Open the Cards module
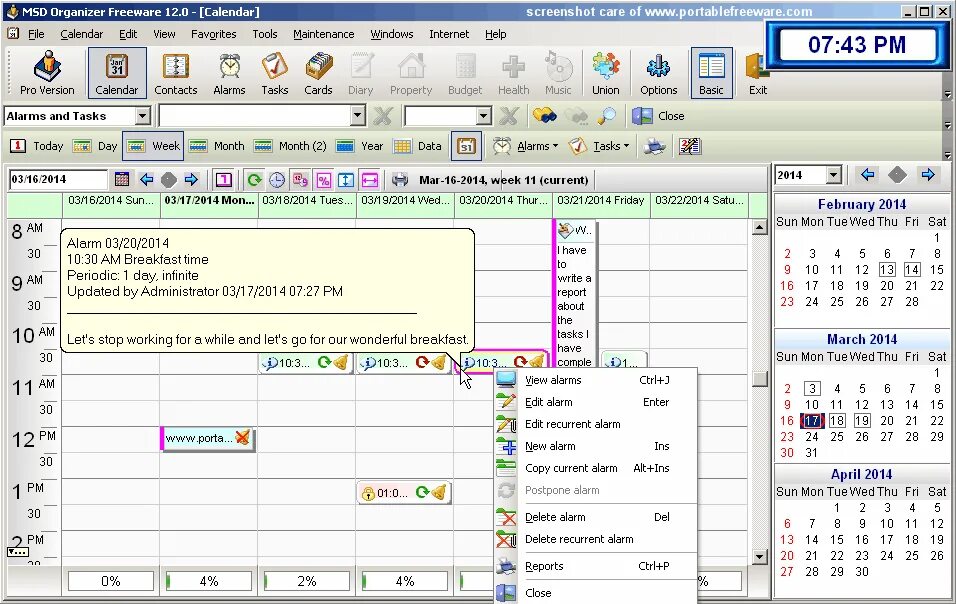Viewport: 956px width, 604px height. tap(318, 72)
